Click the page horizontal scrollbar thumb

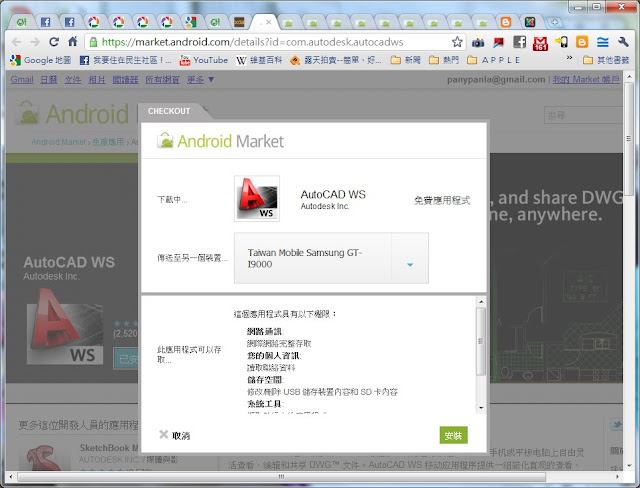pyautogui.click(x=281, y=476)
